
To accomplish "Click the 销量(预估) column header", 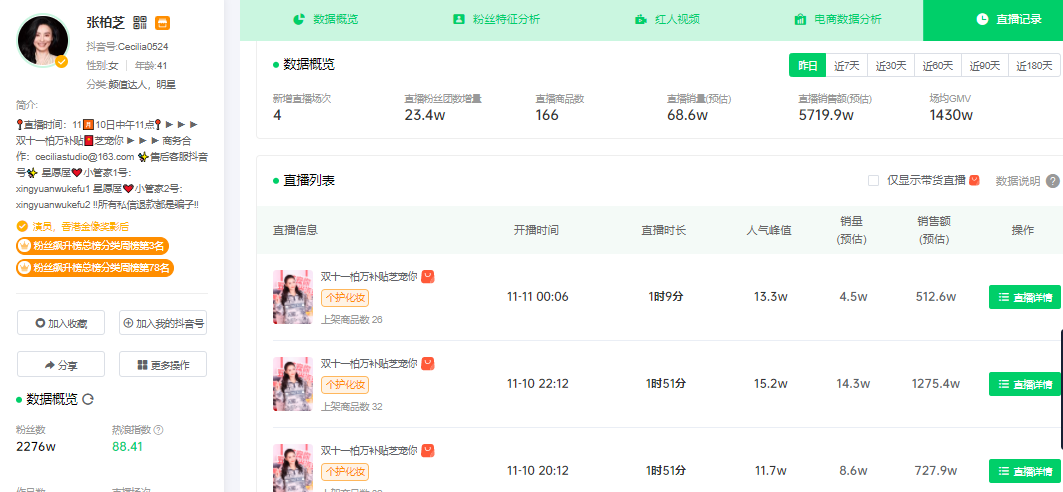I will pyautogui.click(x=853, y=230).
